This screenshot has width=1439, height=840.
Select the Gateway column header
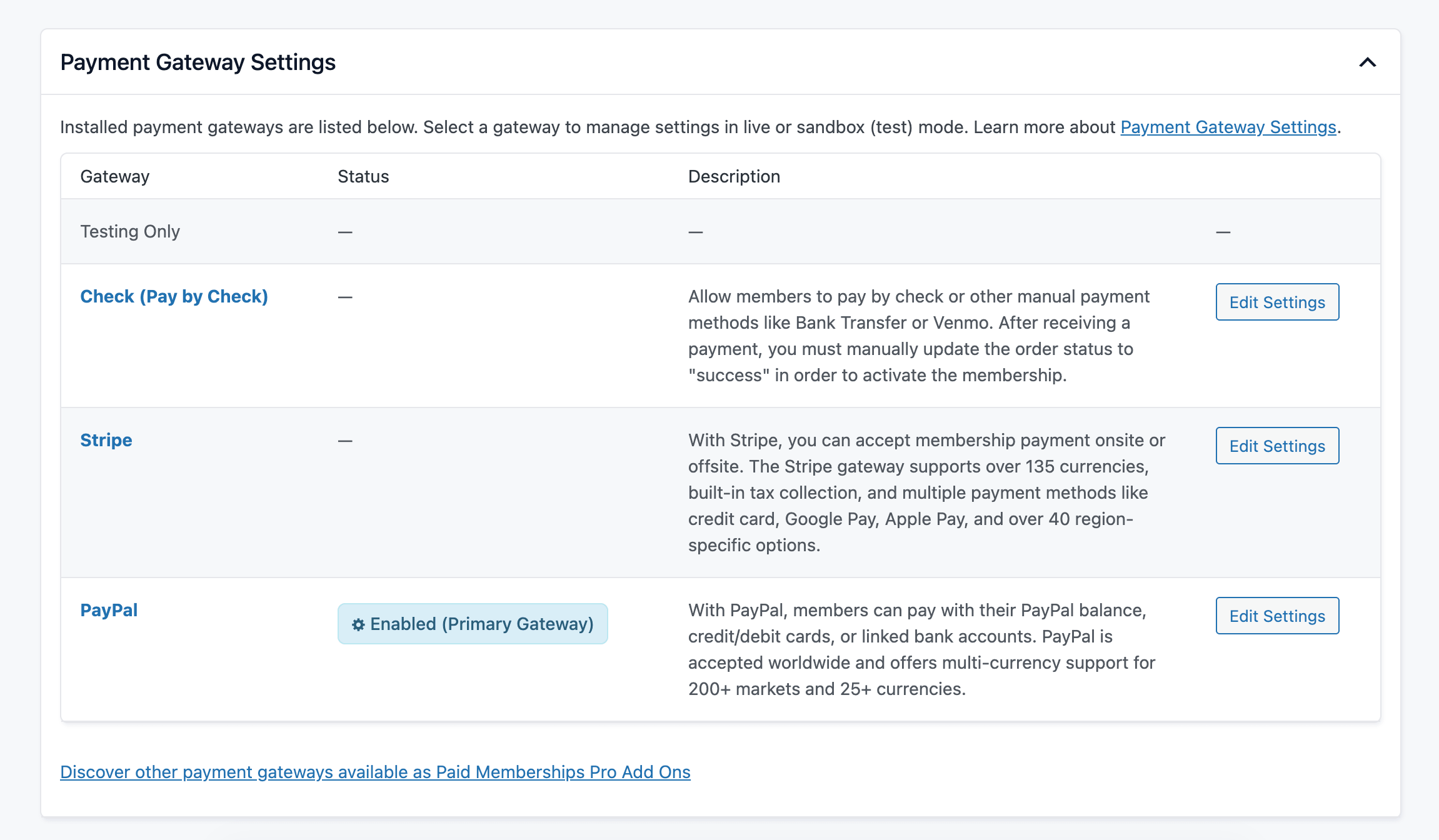click(x=114, y=176)
